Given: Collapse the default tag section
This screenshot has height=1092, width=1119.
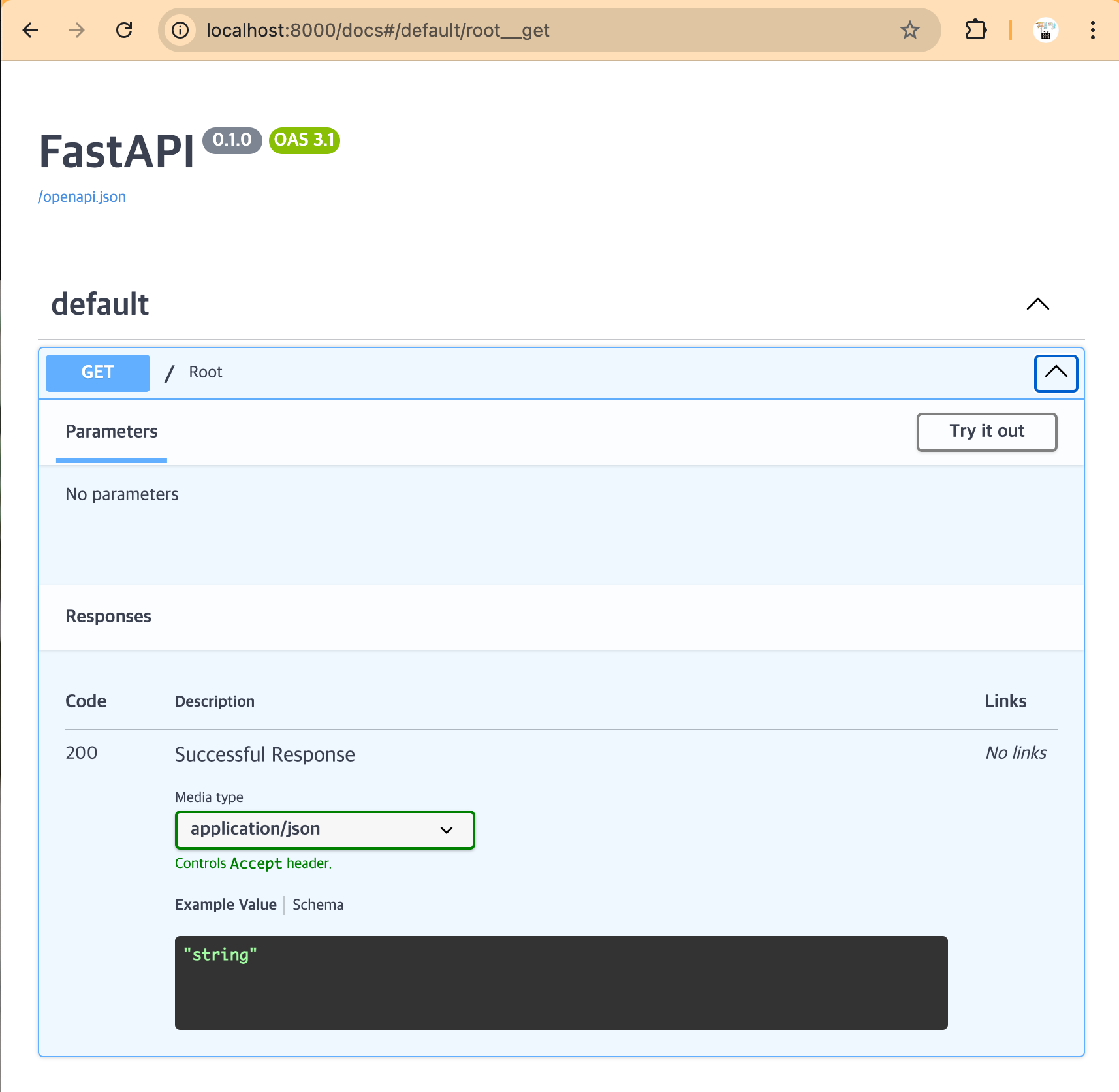Looking at the screenshot, I should click(x=1037, y=304).
